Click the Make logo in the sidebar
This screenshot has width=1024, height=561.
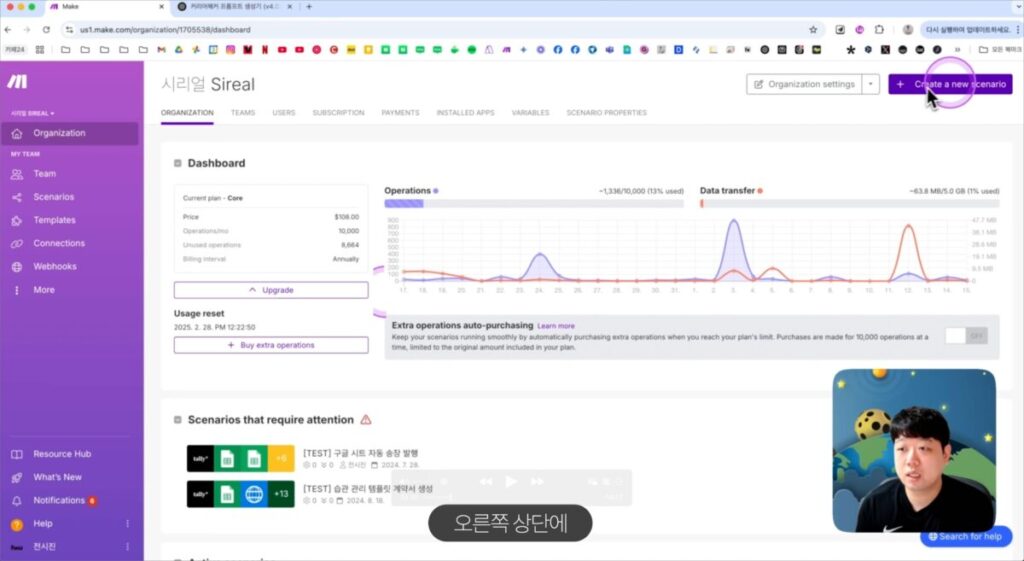pyautogui.click(x=17, y=82)
